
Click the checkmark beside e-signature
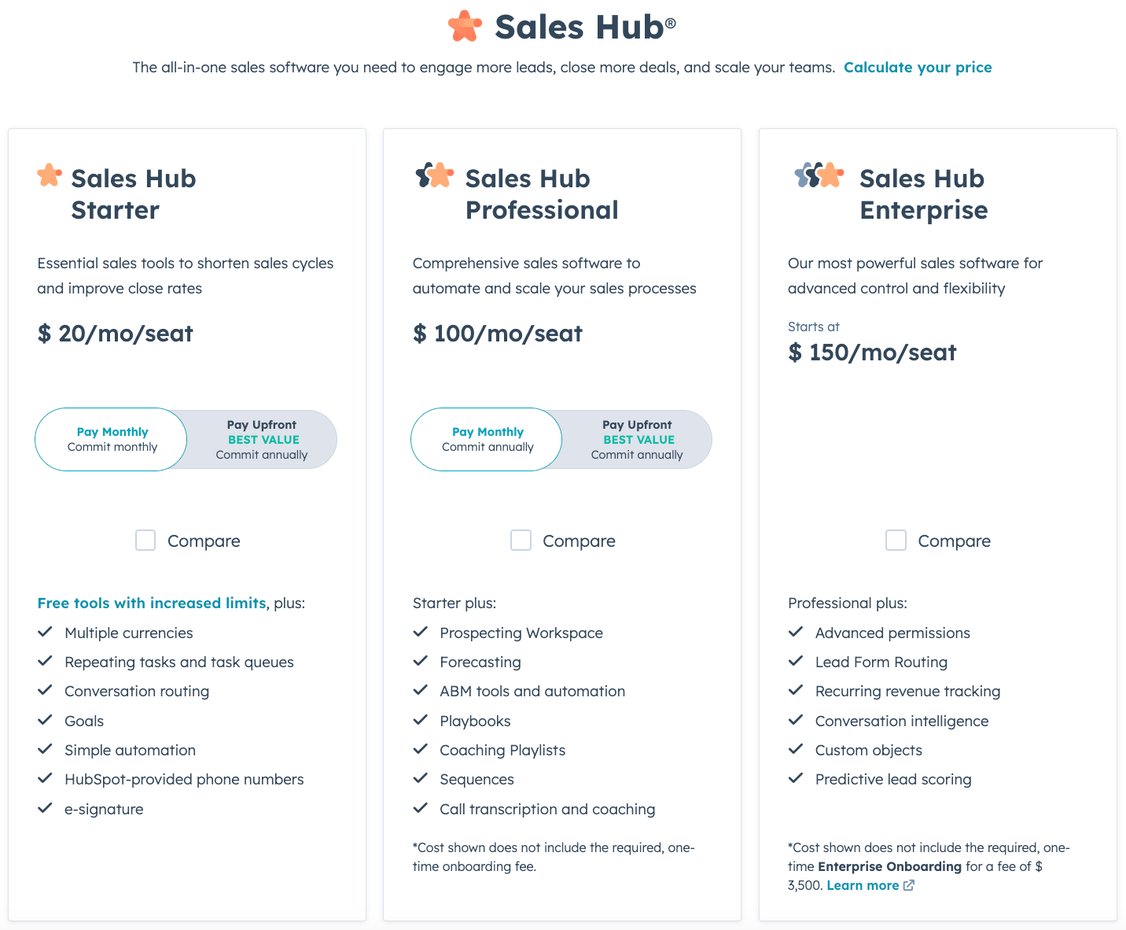click(45, 809)
